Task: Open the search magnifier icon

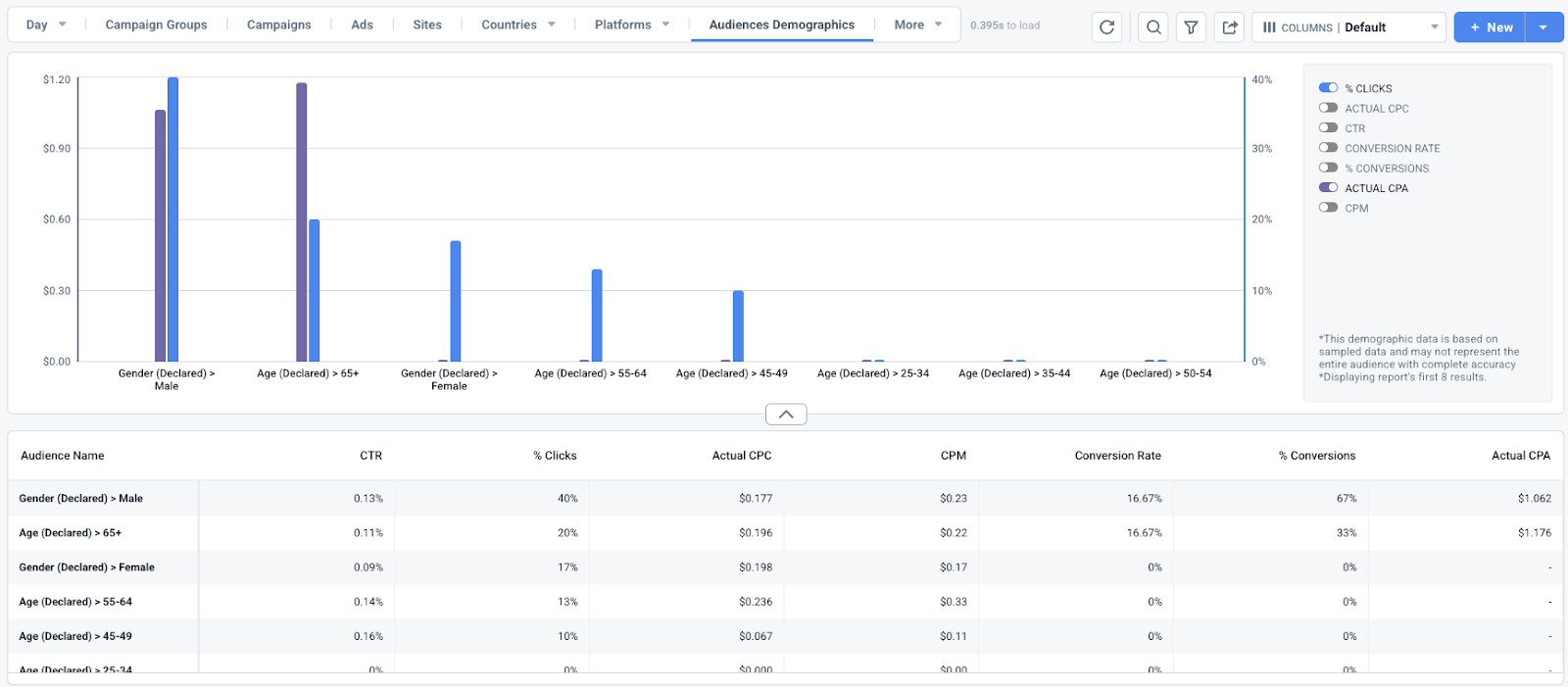Action: (x=1153, y=27)
